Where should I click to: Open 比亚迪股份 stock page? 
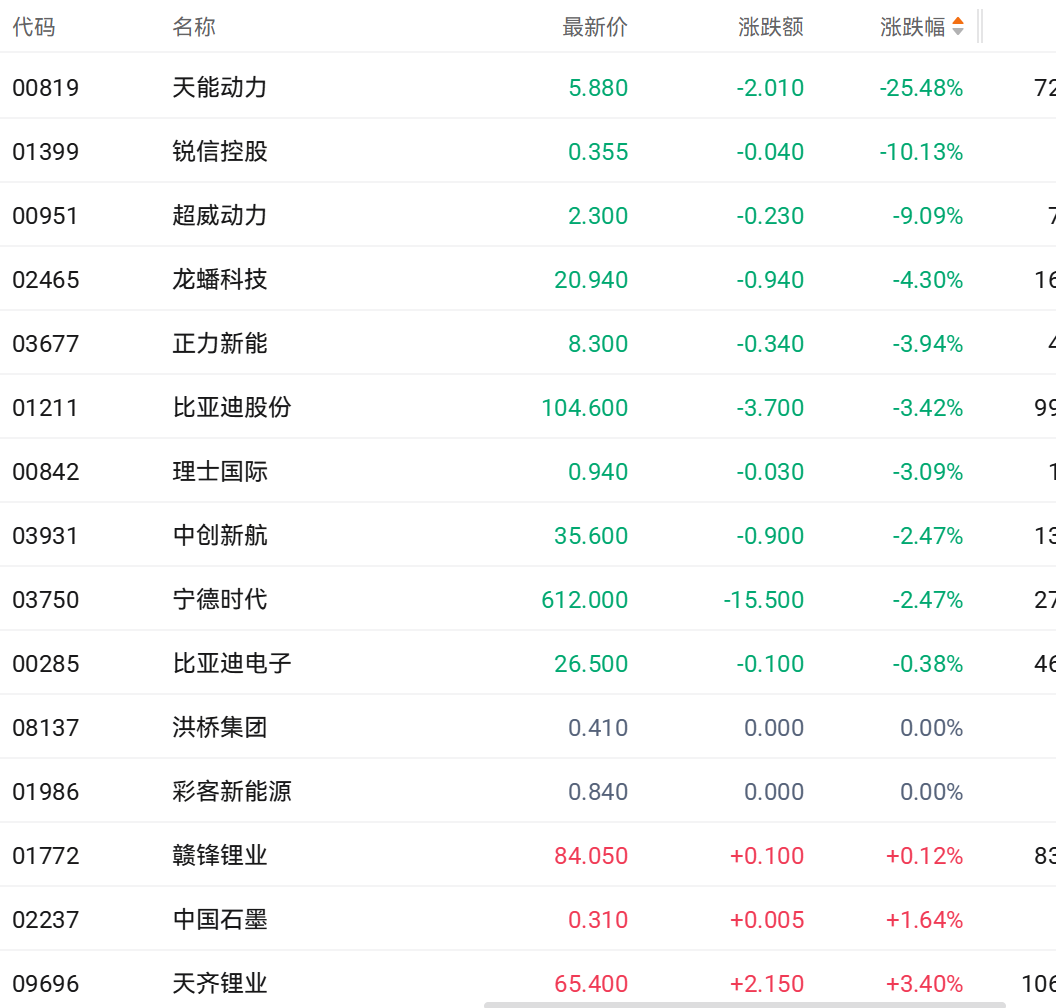[x=232, y=408]
